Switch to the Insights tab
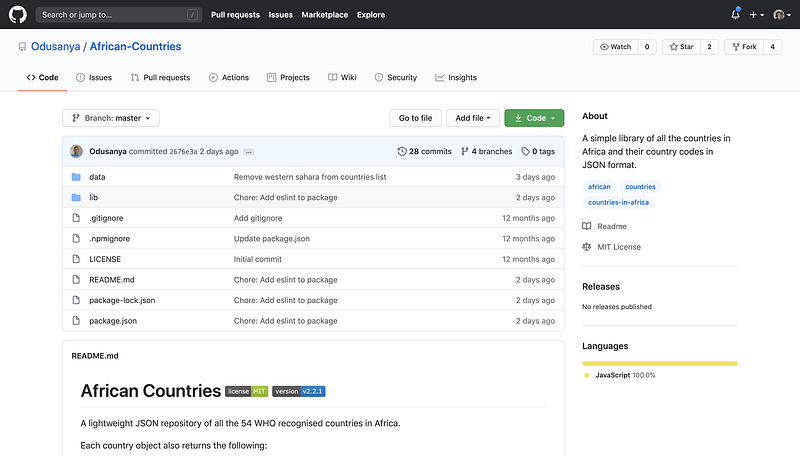Image resolution: width=800 pixels, height=456 pixels. point(456,78)
